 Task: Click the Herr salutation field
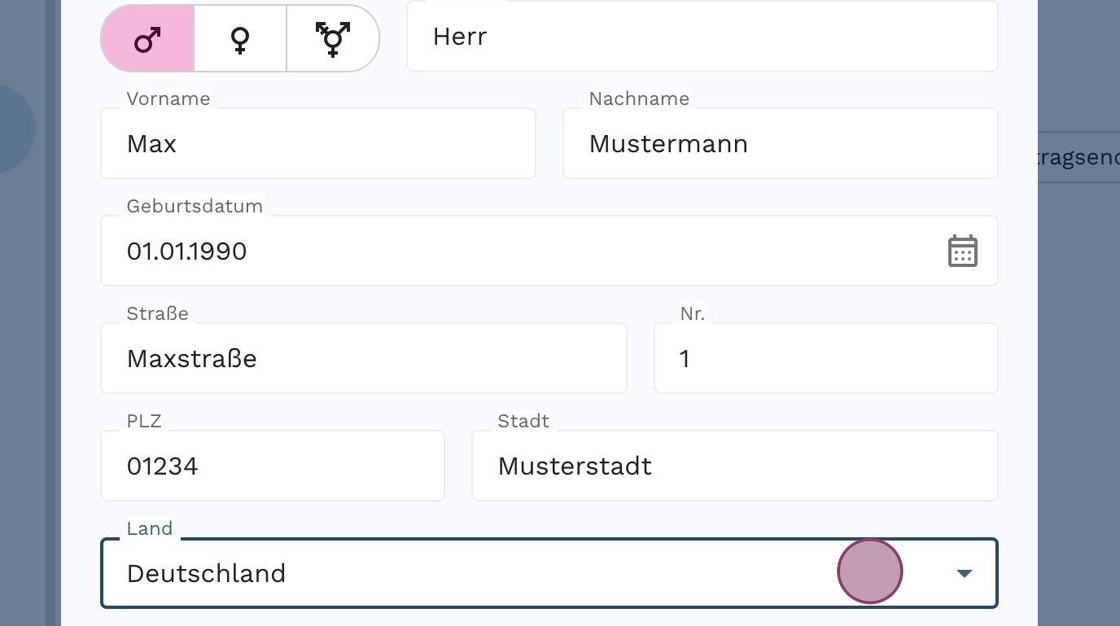[701, 37]
